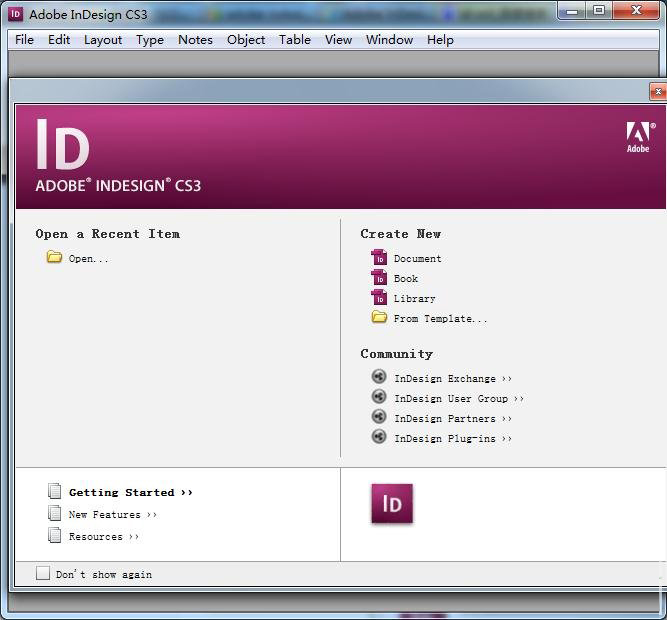This screenshot has width=667, height=620.
Task: Click the Open... folder icon
Action: pyautogui.click(x=54, y=257)
